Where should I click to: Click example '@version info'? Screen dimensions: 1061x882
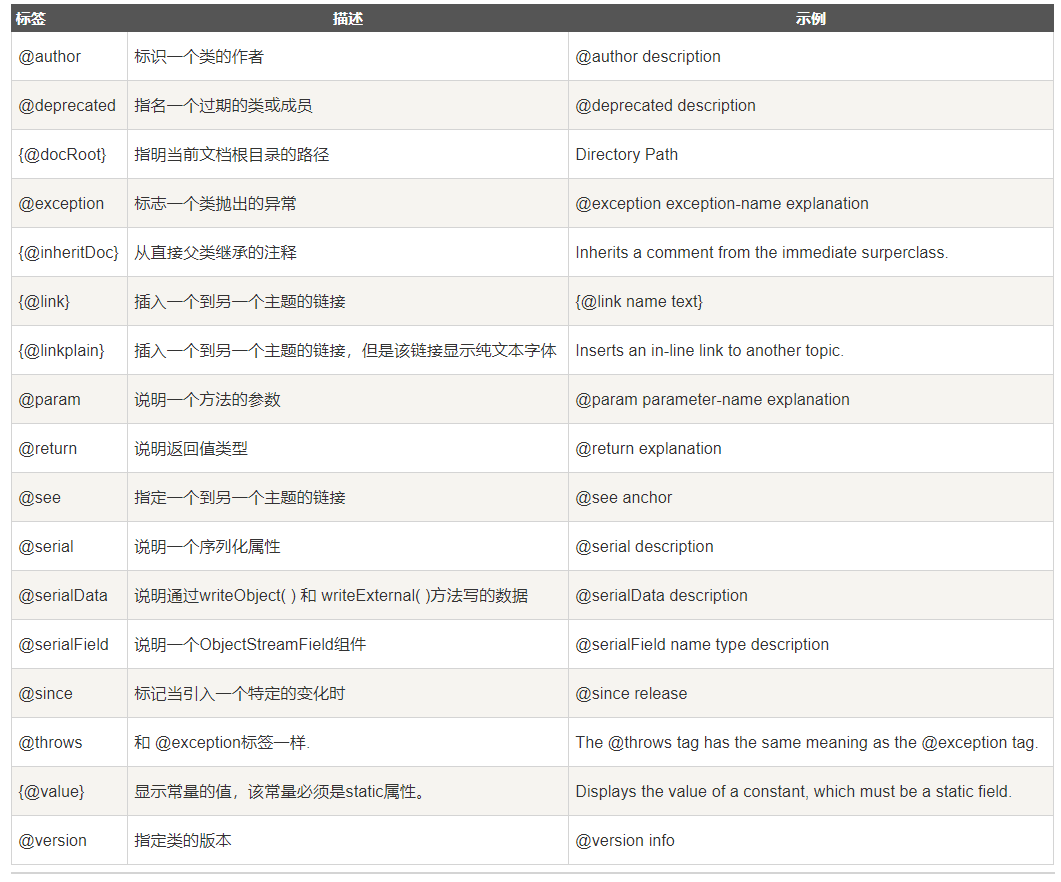pos(625,841)
